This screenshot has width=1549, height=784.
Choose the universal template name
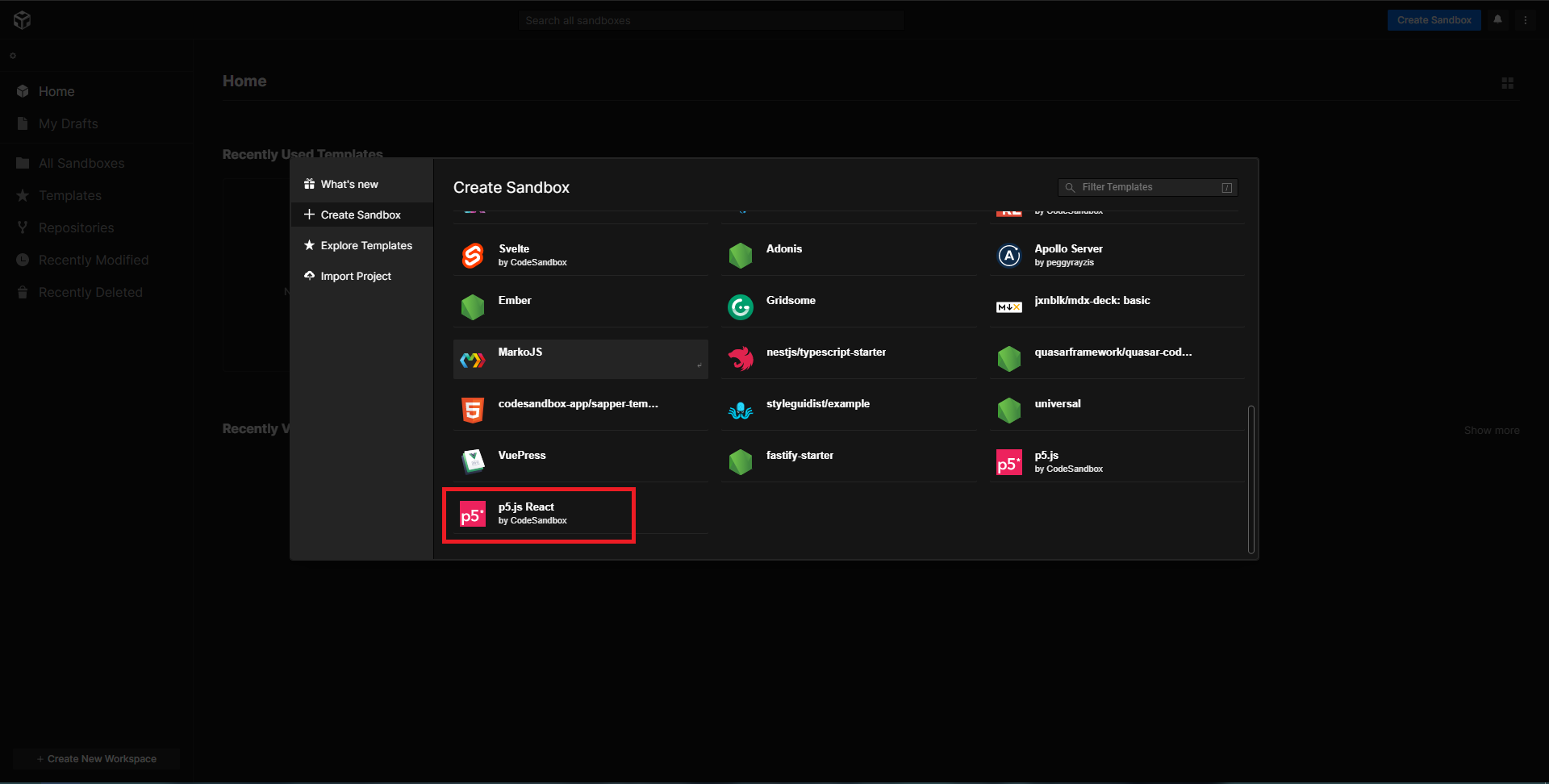[1058, 403]
